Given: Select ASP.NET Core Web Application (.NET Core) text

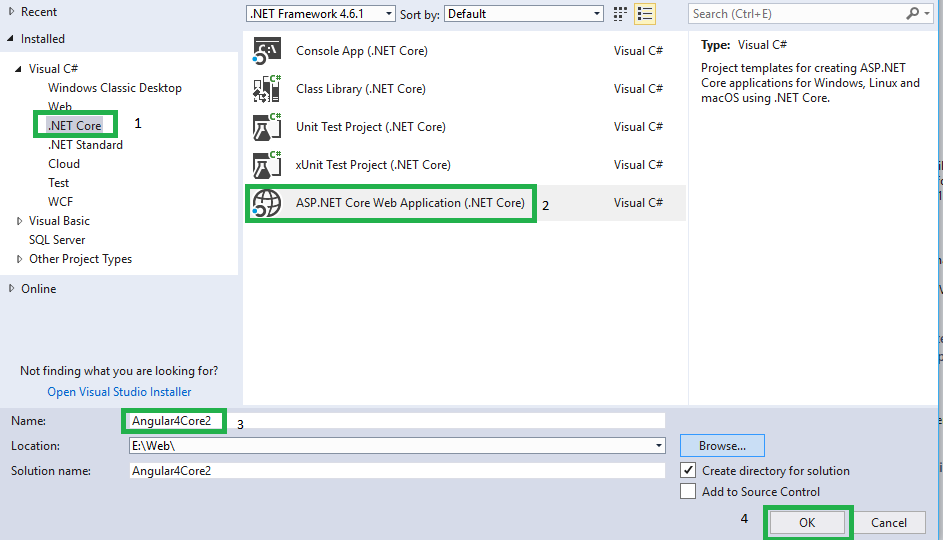Looking at the screenshot, I should click(410, 203).
